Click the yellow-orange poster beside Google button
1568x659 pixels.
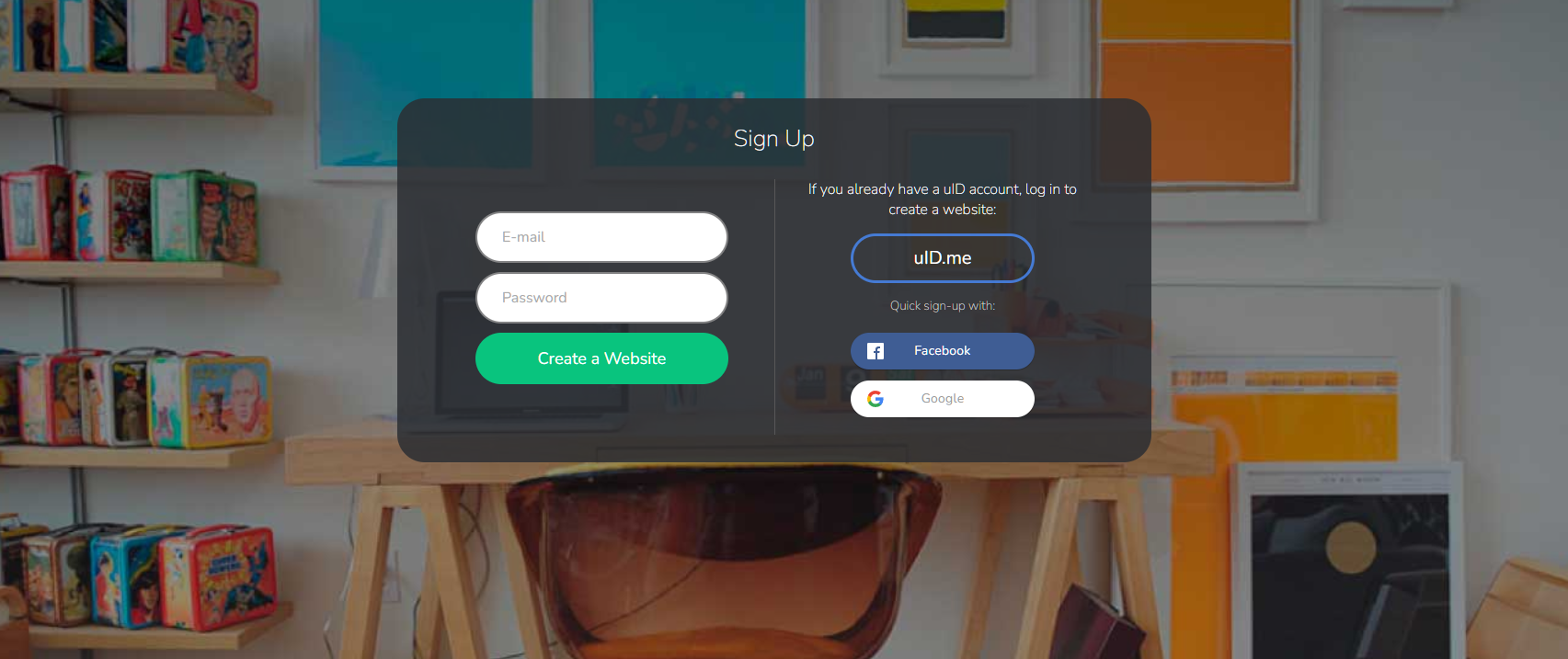(1285, 418)
